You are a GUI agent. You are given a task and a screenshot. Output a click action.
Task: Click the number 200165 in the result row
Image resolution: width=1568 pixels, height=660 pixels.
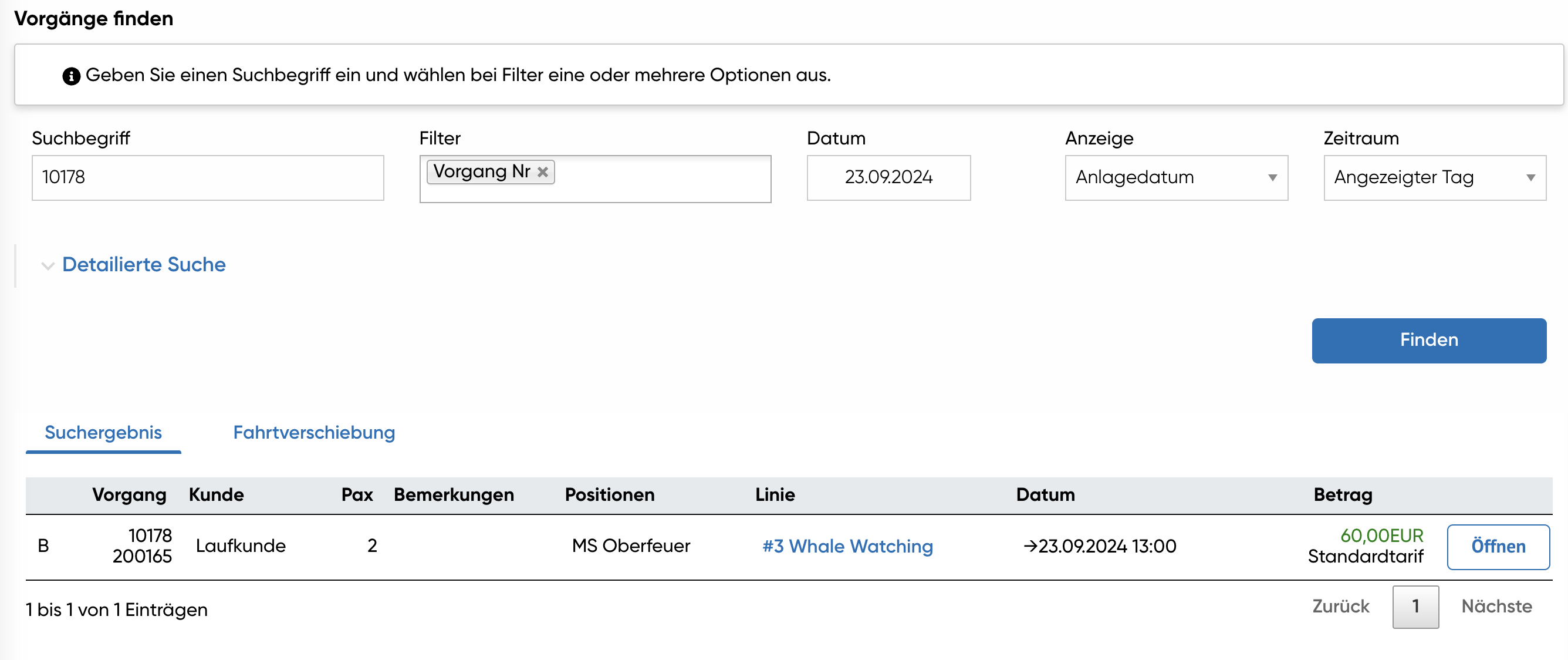(142, 557)
